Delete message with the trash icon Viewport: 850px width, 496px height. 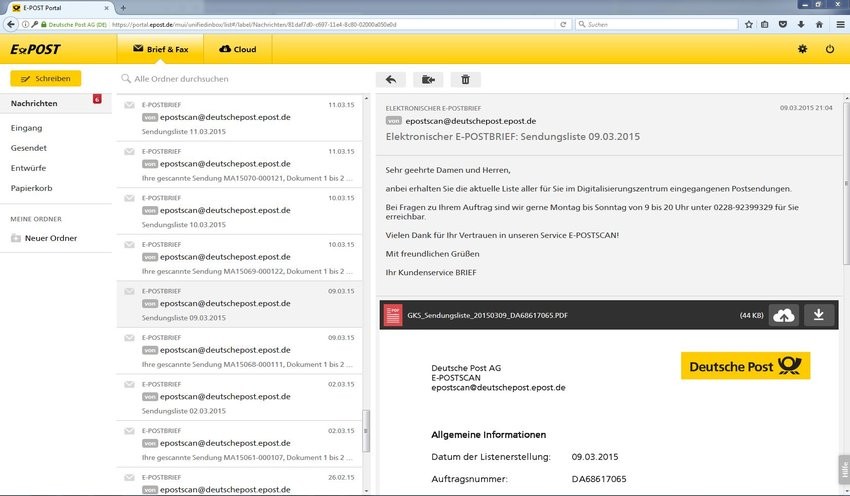click(465, 80)
